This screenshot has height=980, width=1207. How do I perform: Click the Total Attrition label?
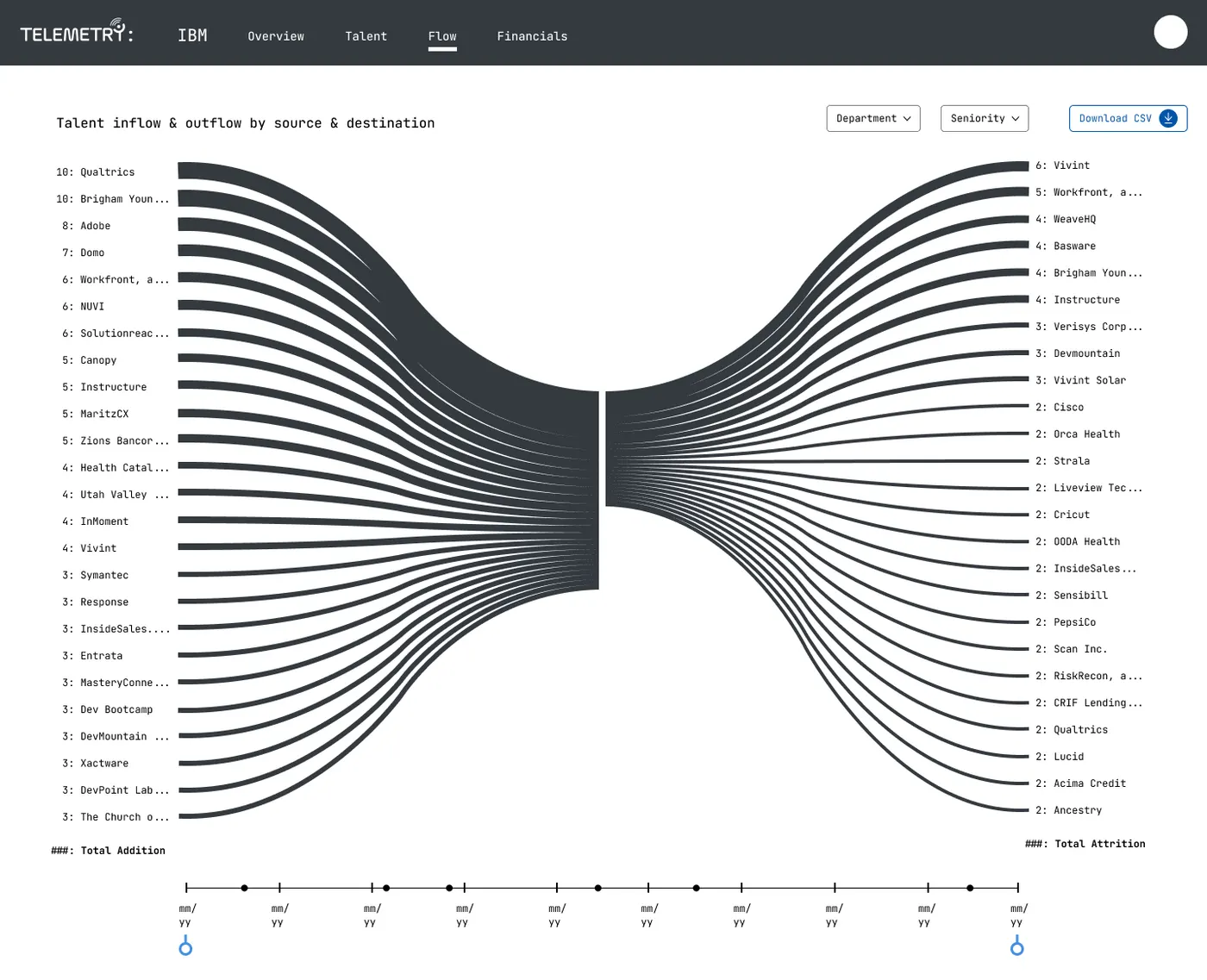(1085, 844)
